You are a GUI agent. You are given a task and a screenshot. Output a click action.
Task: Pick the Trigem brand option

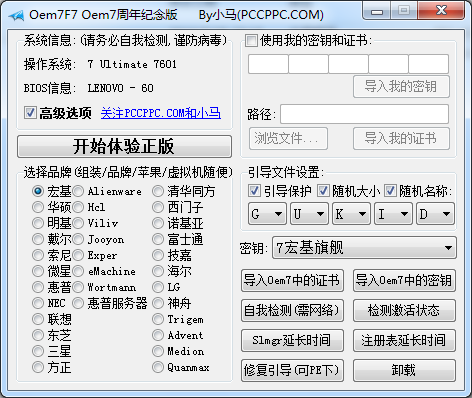click(158, 319)
